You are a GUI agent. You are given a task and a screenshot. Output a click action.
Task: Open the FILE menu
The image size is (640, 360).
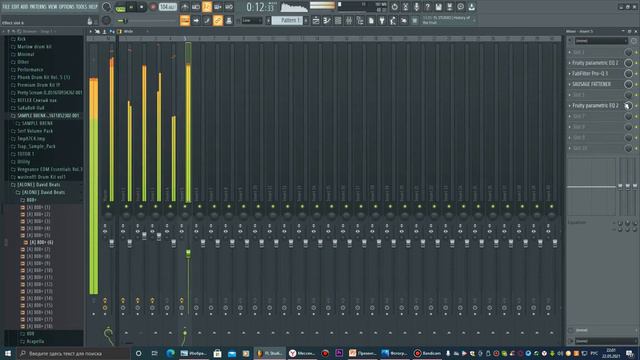point(6,7)
